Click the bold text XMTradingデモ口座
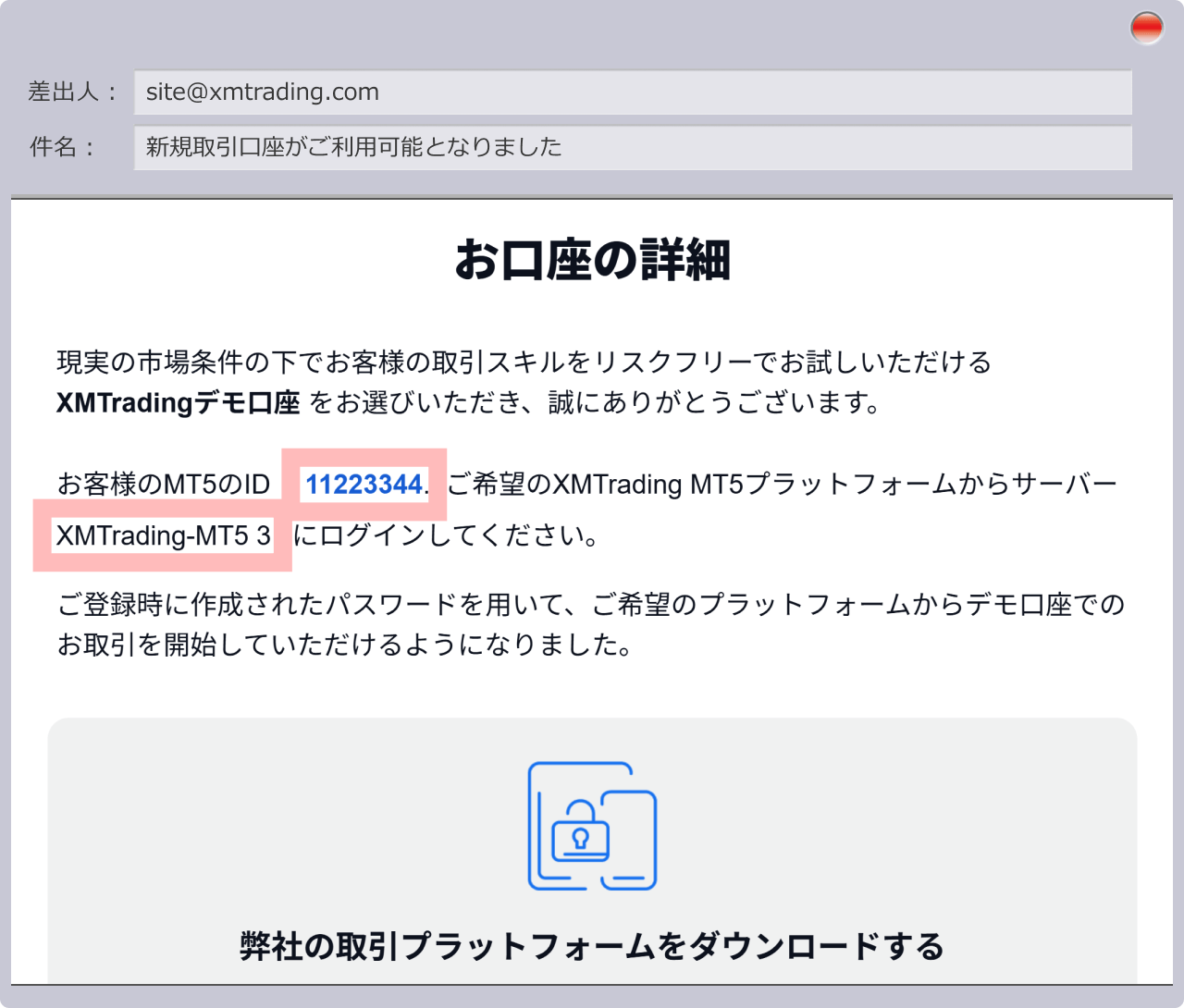The height and width of the screenshot is (1008, 1184). click(x=179, y=403)
